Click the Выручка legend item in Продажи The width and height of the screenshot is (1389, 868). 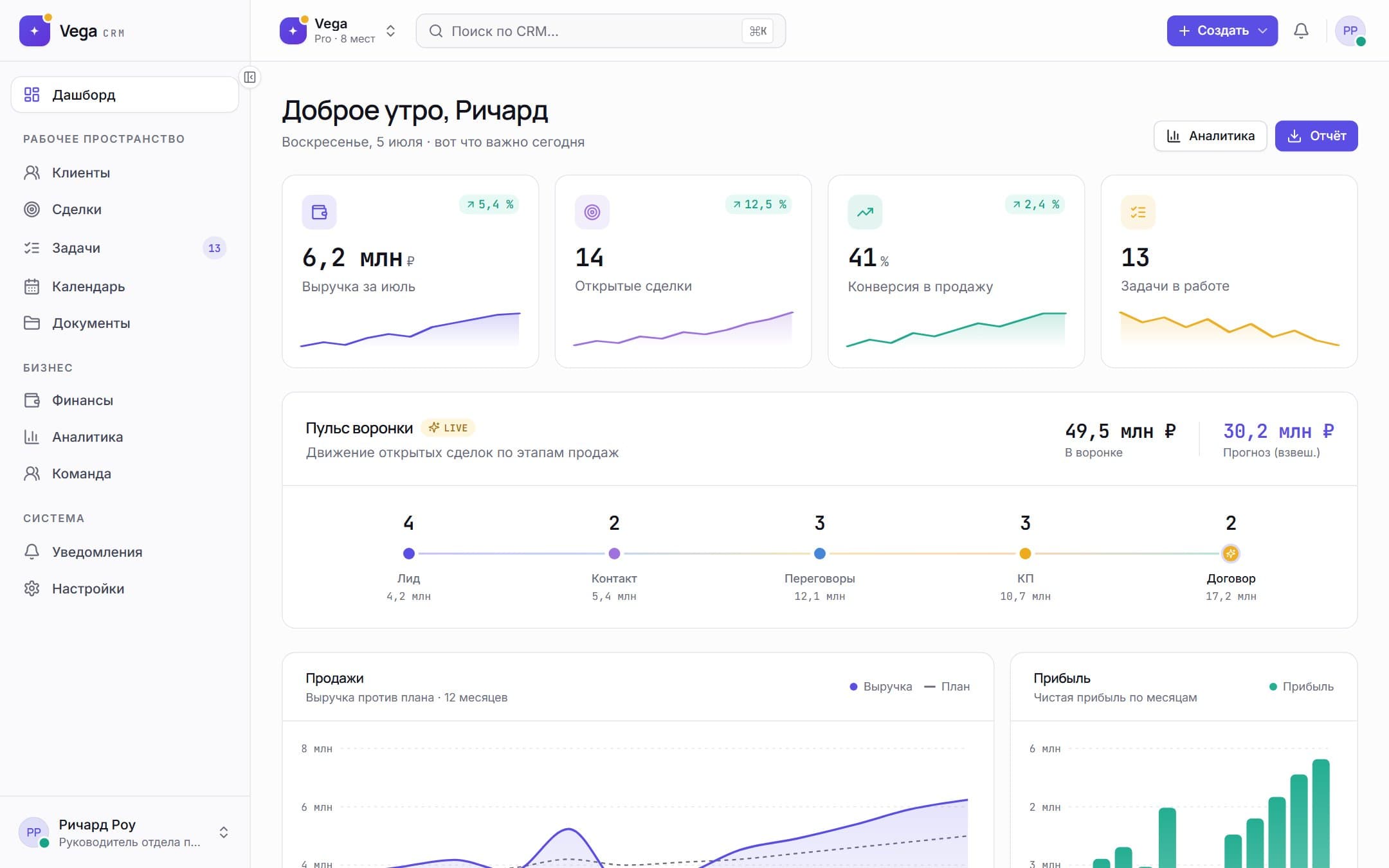880,687
